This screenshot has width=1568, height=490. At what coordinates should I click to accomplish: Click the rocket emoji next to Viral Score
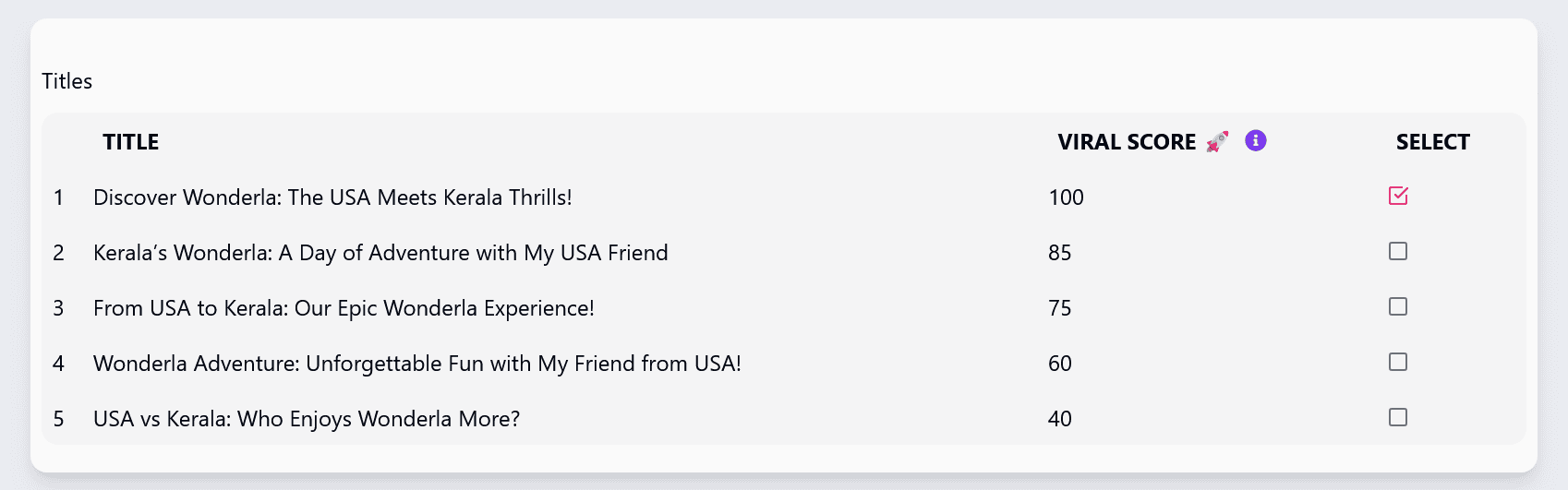(1217, 141)
